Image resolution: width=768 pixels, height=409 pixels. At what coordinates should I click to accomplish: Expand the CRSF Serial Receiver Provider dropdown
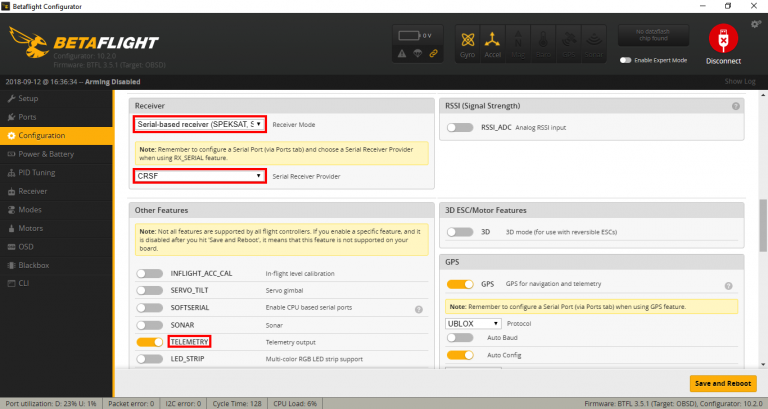pyautogui.click(x=200, y=176)
